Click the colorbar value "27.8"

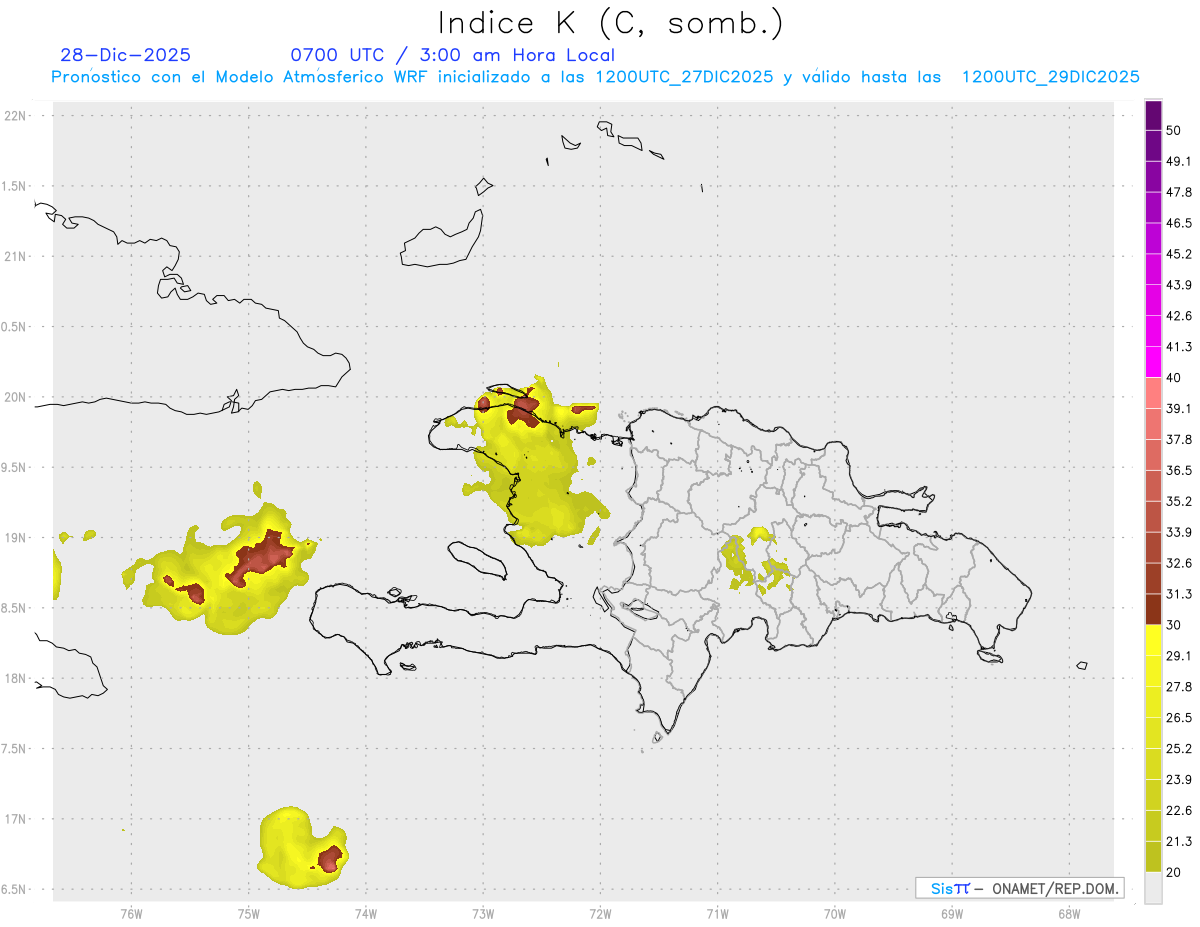click(1179, 687)
